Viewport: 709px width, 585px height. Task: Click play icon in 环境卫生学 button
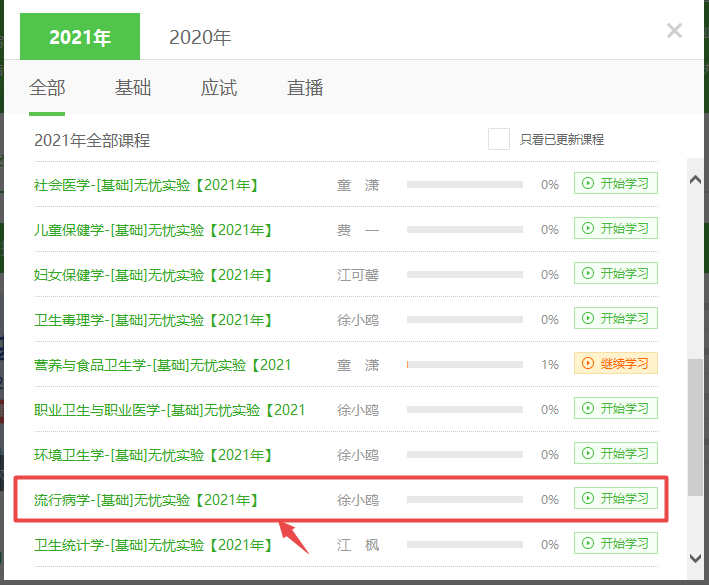point(588,454)
